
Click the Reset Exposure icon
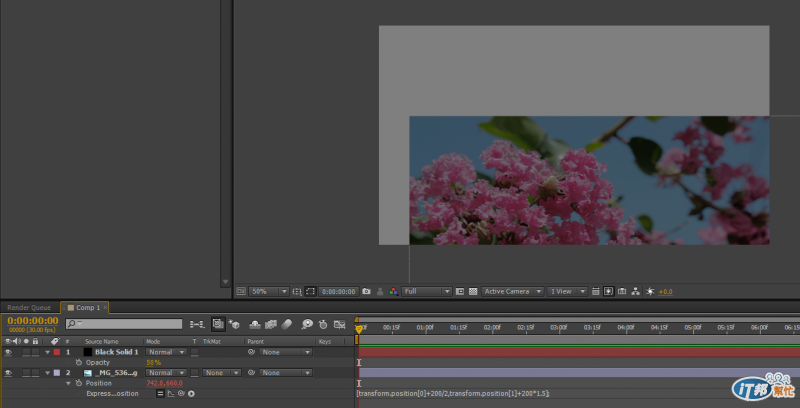650,291
